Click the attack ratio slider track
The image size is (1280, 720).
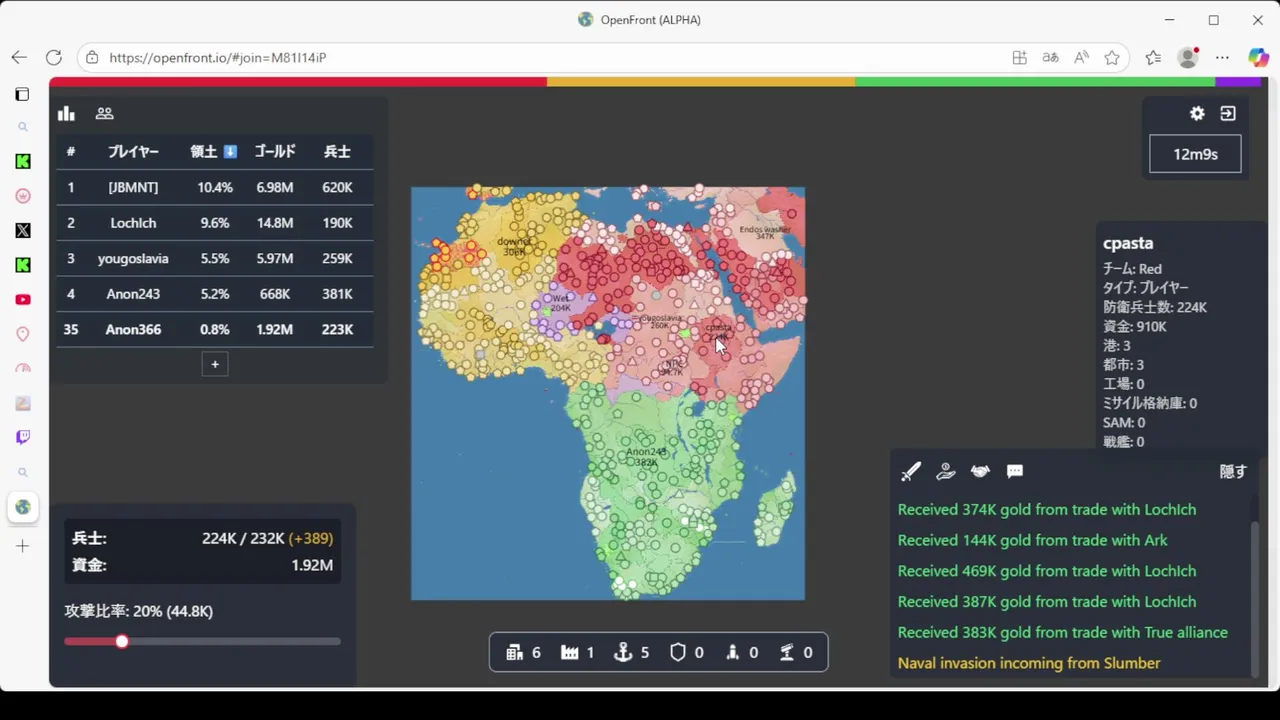pyautogui.click(x=203, y=641)
